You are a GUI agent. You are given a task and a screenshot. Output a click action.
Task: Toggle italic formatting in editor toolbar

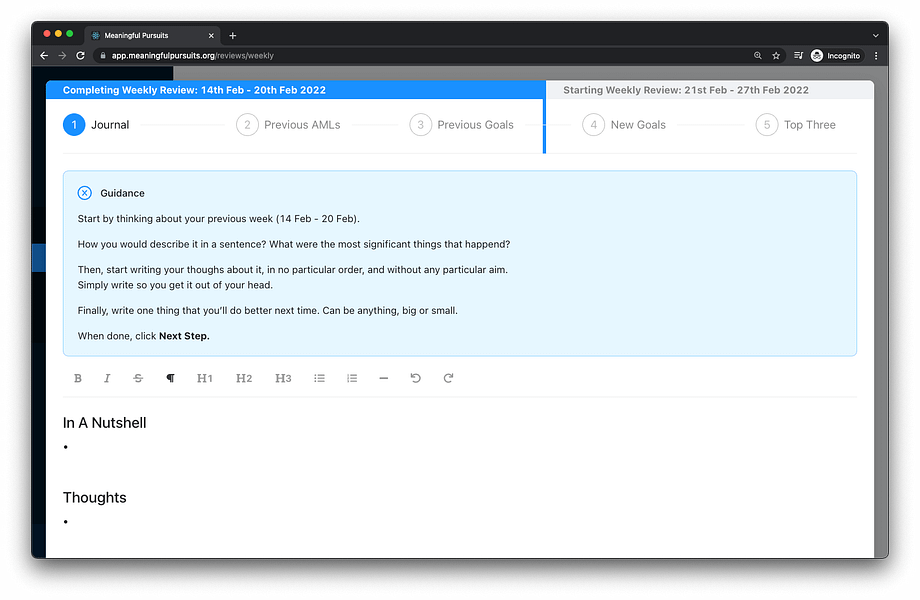coord(107,378)
